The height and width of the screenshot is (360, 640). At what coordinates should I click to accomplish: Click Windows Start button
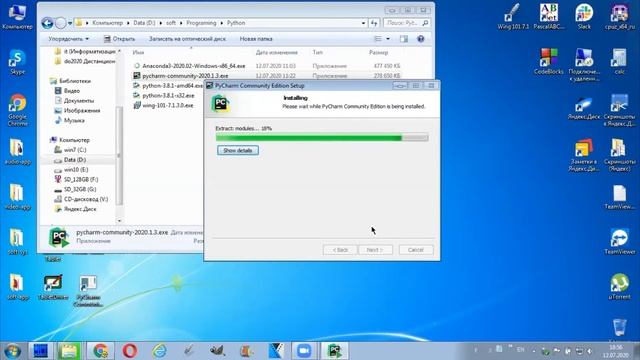tap(12, 351)
